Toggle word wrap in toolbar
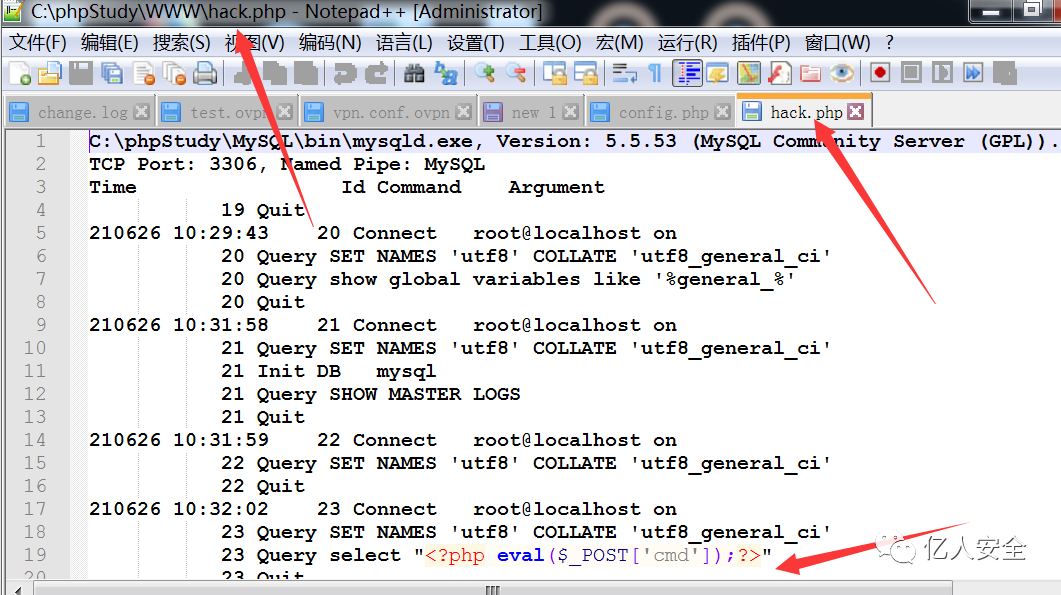This screenshot has height=595, width=1061. coord(625,73)
